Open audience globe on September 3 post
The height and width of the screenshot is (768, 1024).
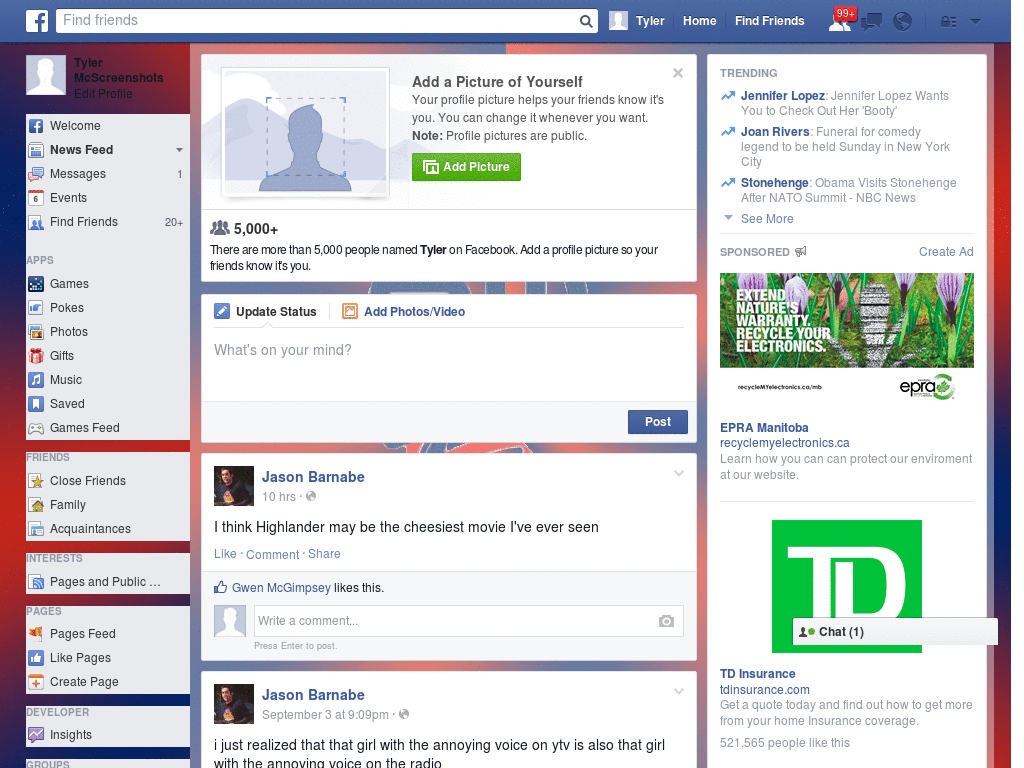pos(404,714)
